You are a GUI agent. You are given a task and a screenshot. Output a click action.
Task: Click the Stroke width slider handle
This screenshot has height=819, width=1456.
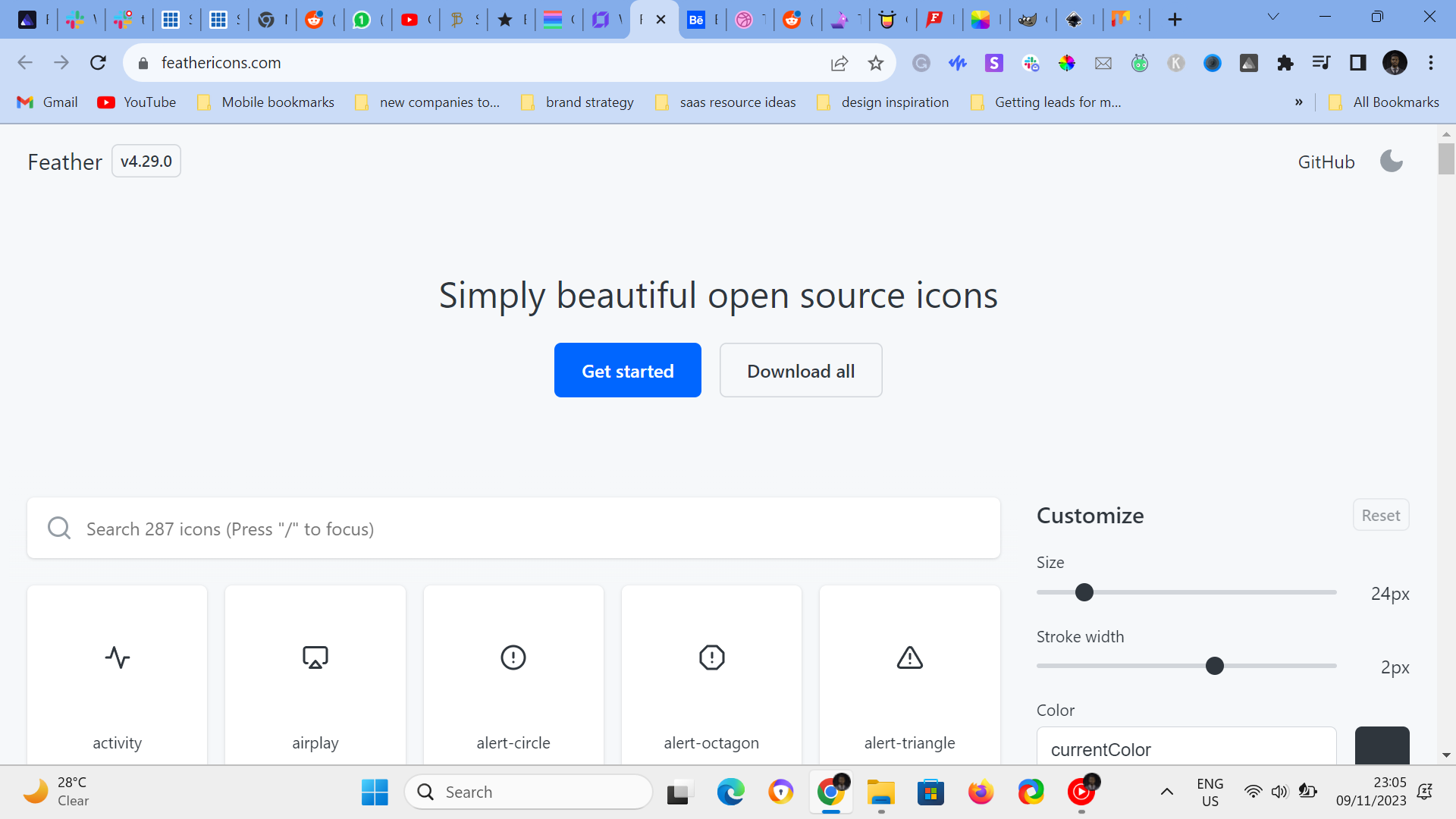pos(1214,666)
